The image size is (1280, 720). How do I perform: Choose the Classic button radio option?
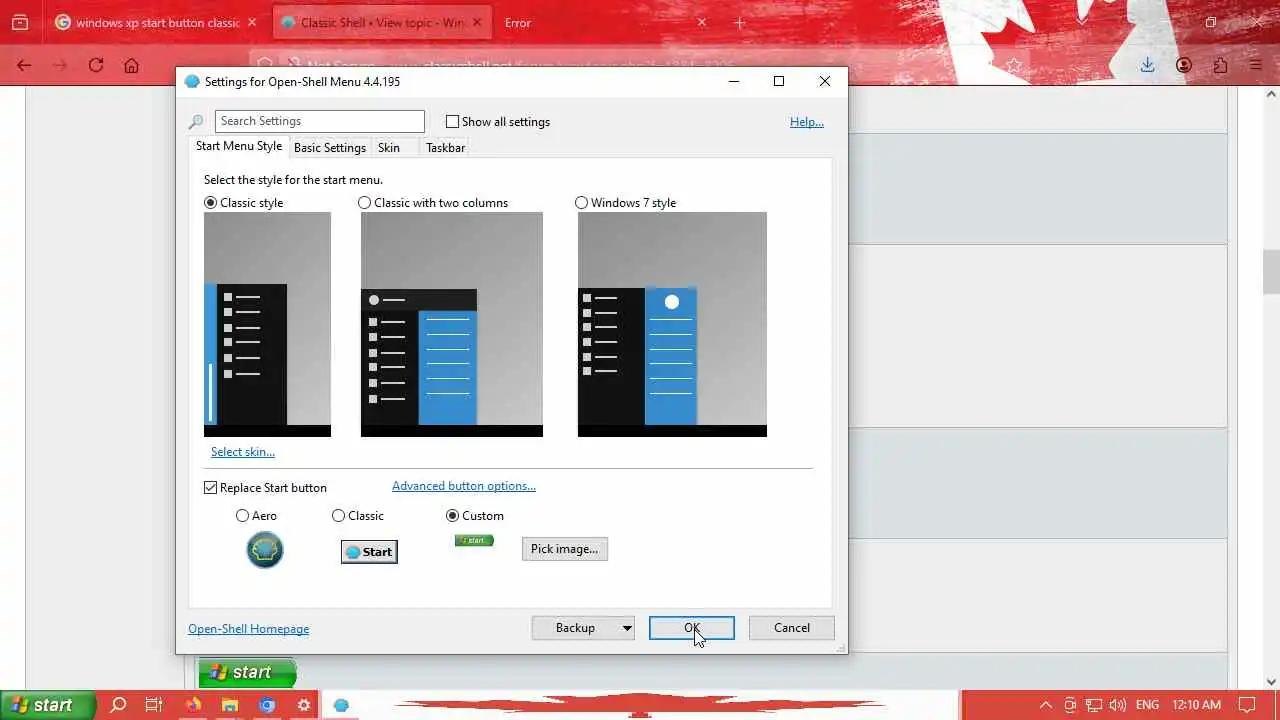point(338,516)
